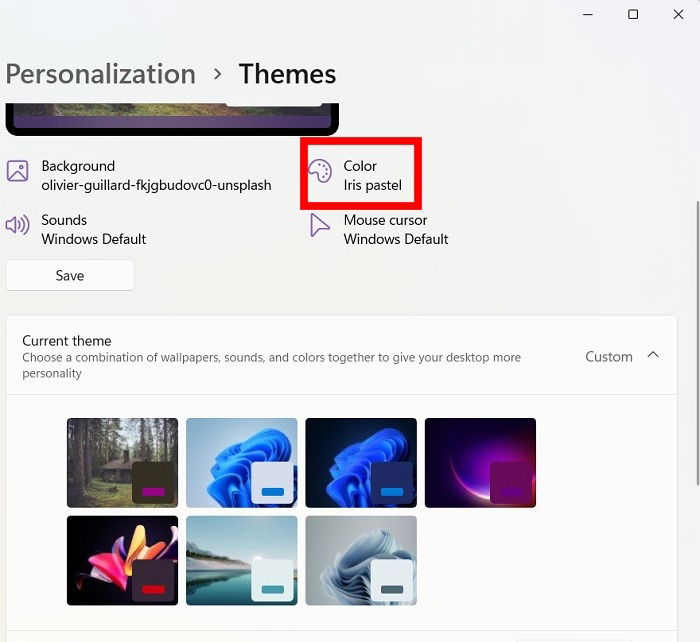Open Iris pastel color setting
The width and height of the screenshot is (700, 642).
coord(372,185)
